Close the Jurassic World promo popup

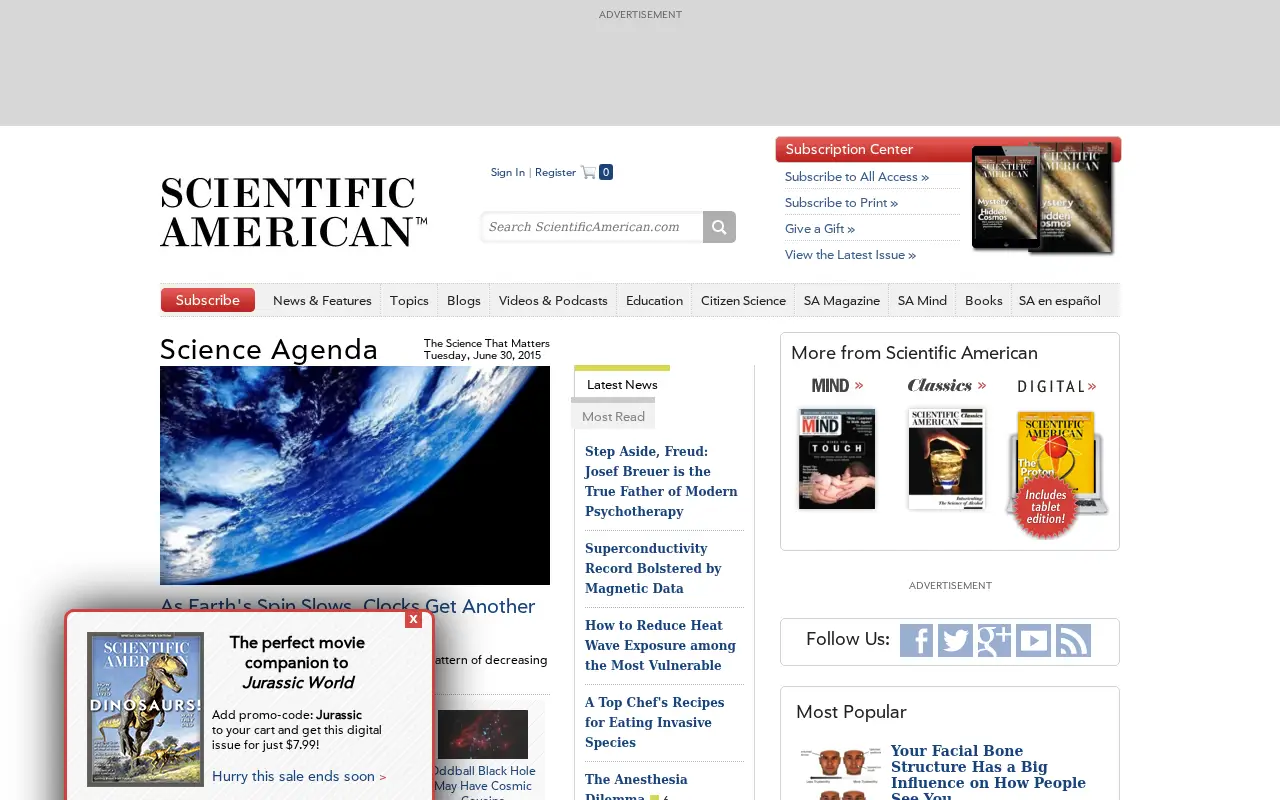click(413, 619)
